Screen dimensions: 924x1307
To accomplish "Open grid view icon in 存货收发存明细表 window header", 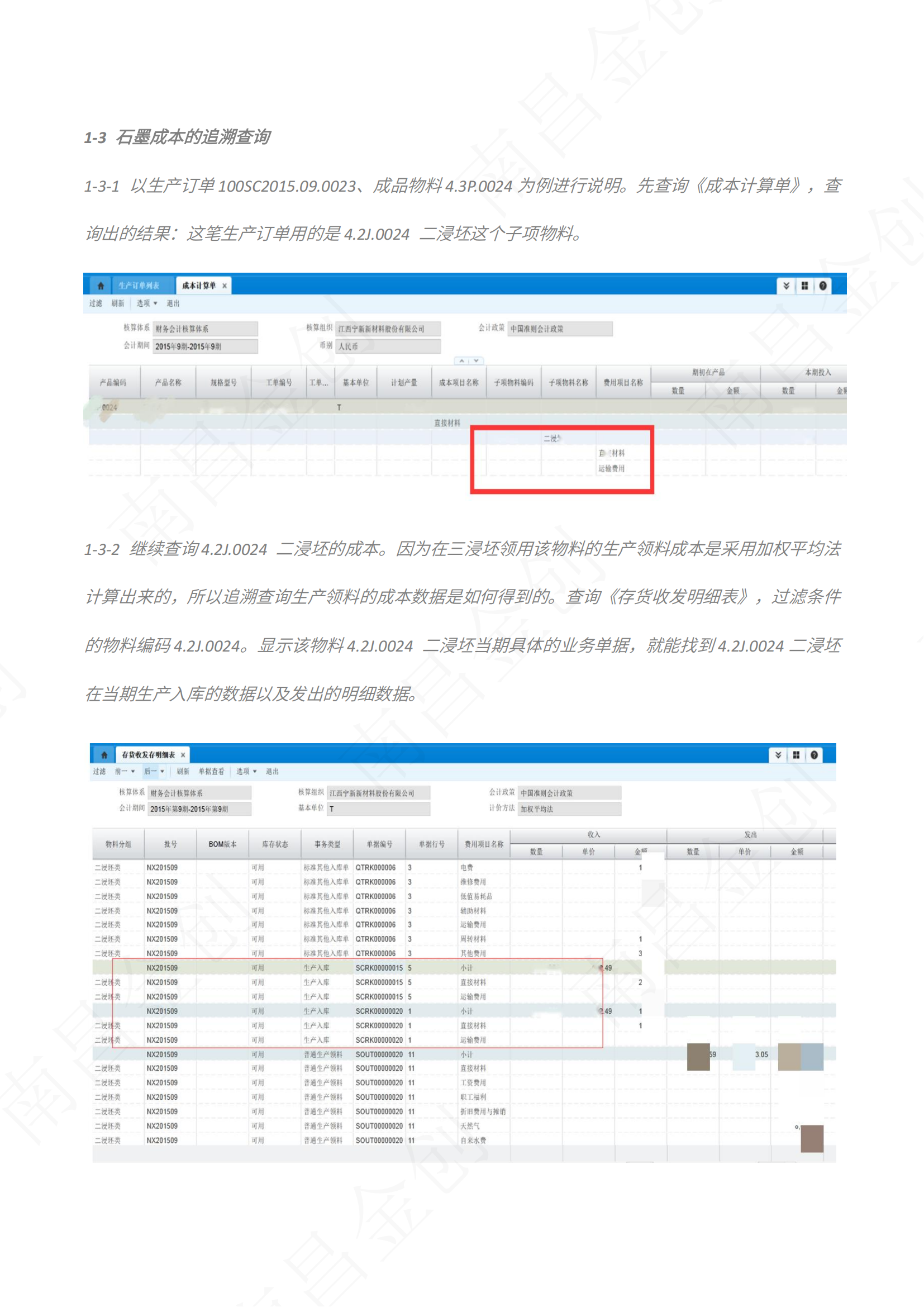I will coord(796,755).
